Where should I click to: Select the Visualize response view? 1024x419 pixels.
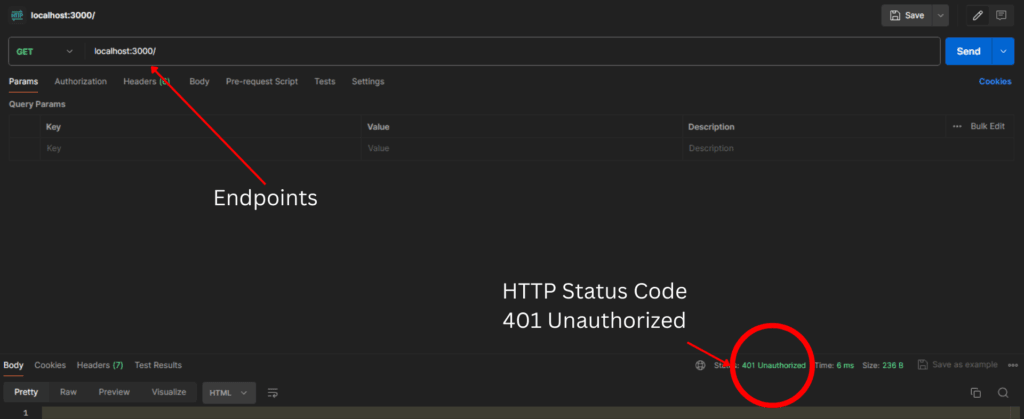(x=168, y=393)
